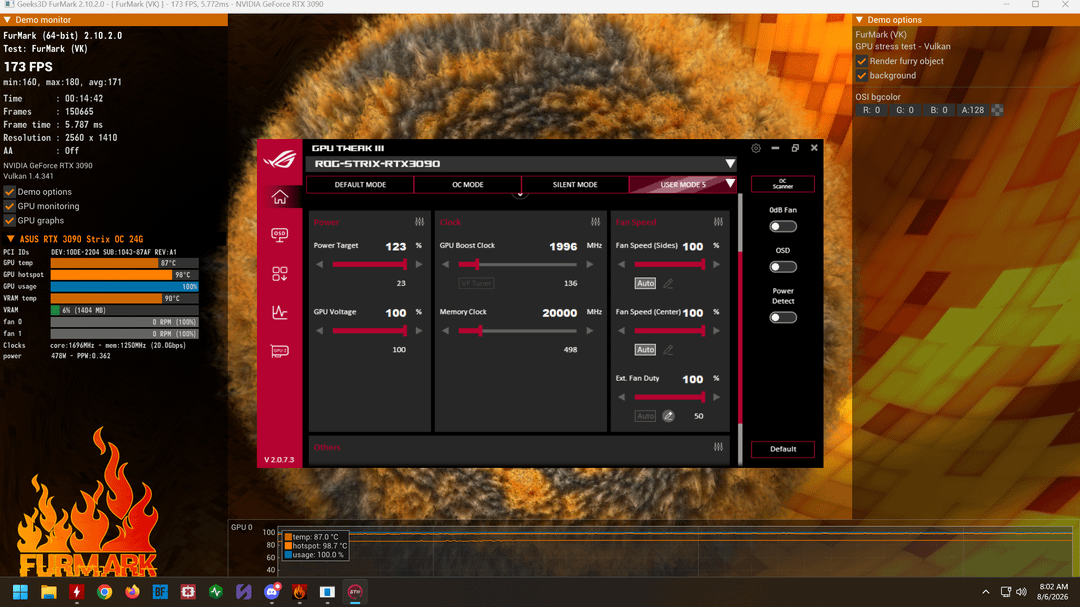Viewport: 1080px width, 607px height.
Task: Open Google Chrome from taskbar
Action: (104, 592)
